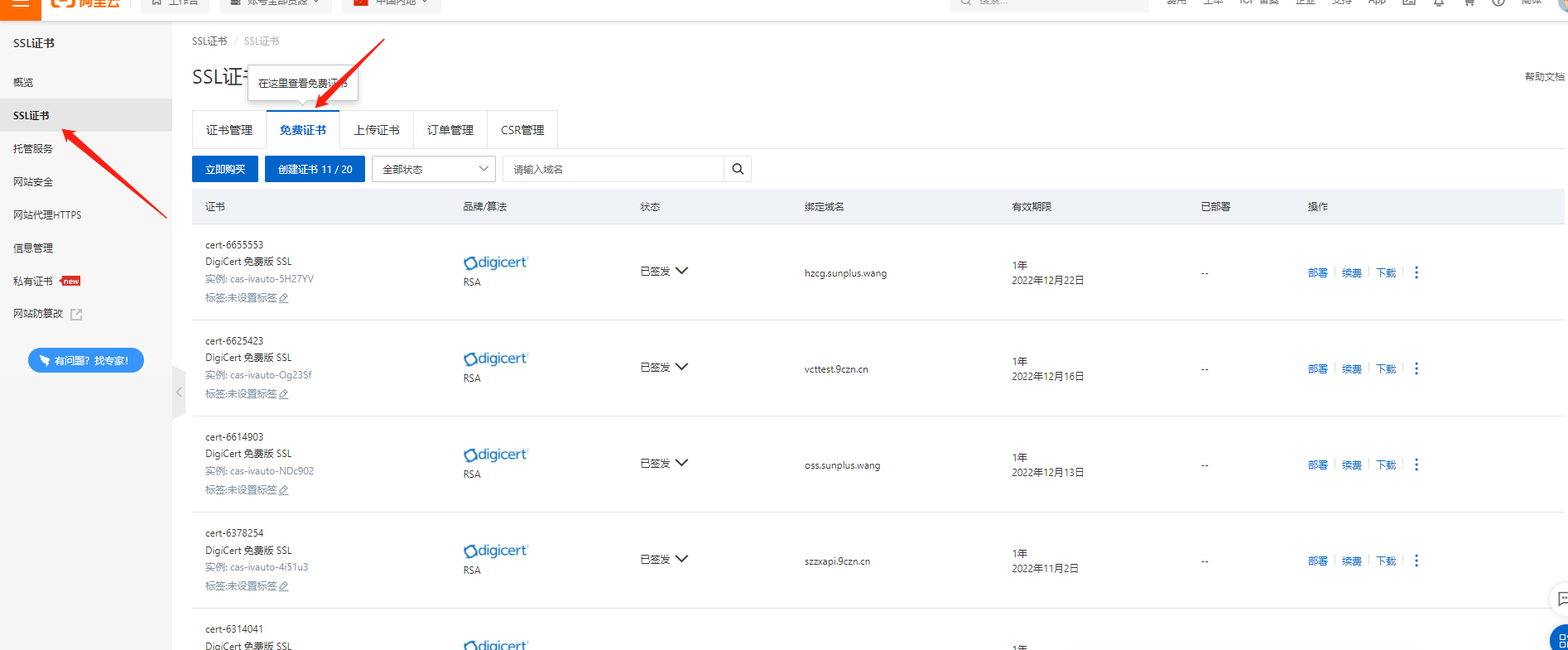1568x650 pixels.
Task: Click 续费 for vcttest.9czn.cn certificate
Action: pyautogui.click(x=1352, y=369)
